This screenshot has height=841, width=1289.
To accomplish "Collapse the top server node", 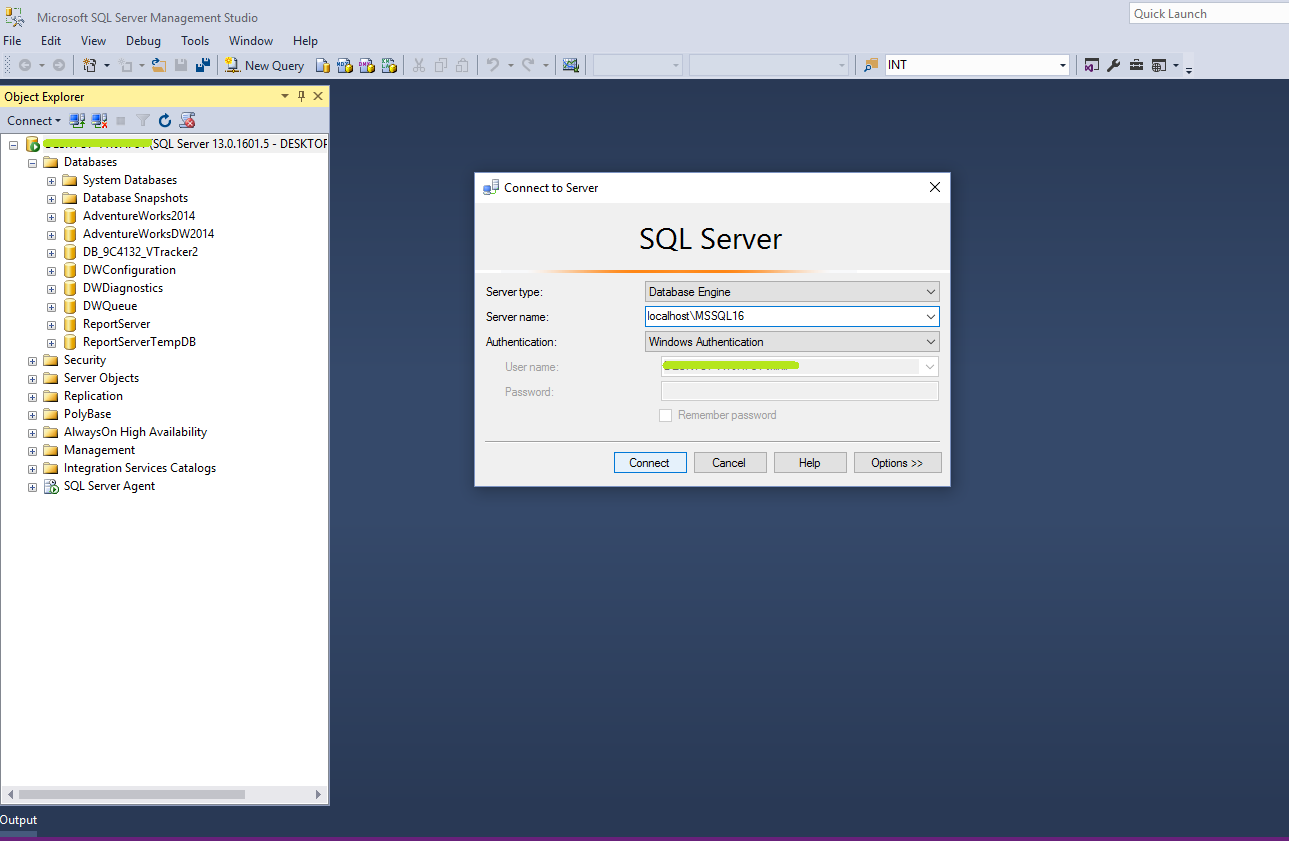I will 14,144.
